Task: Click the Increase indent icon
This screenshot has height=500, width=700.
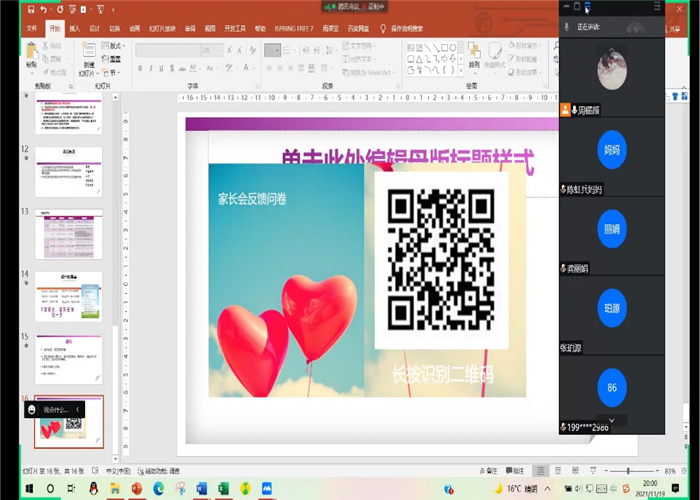Action: coord(317,50)
